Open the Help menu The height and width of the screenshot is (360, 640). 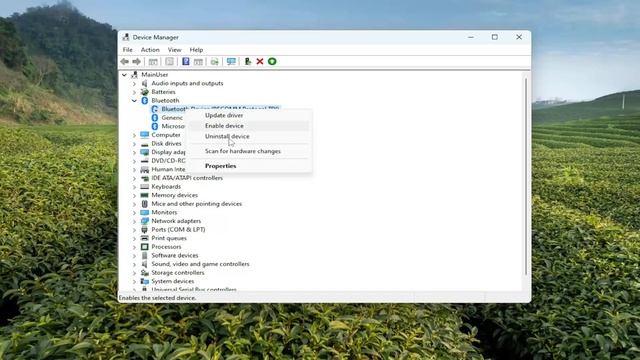coord(196,50)
